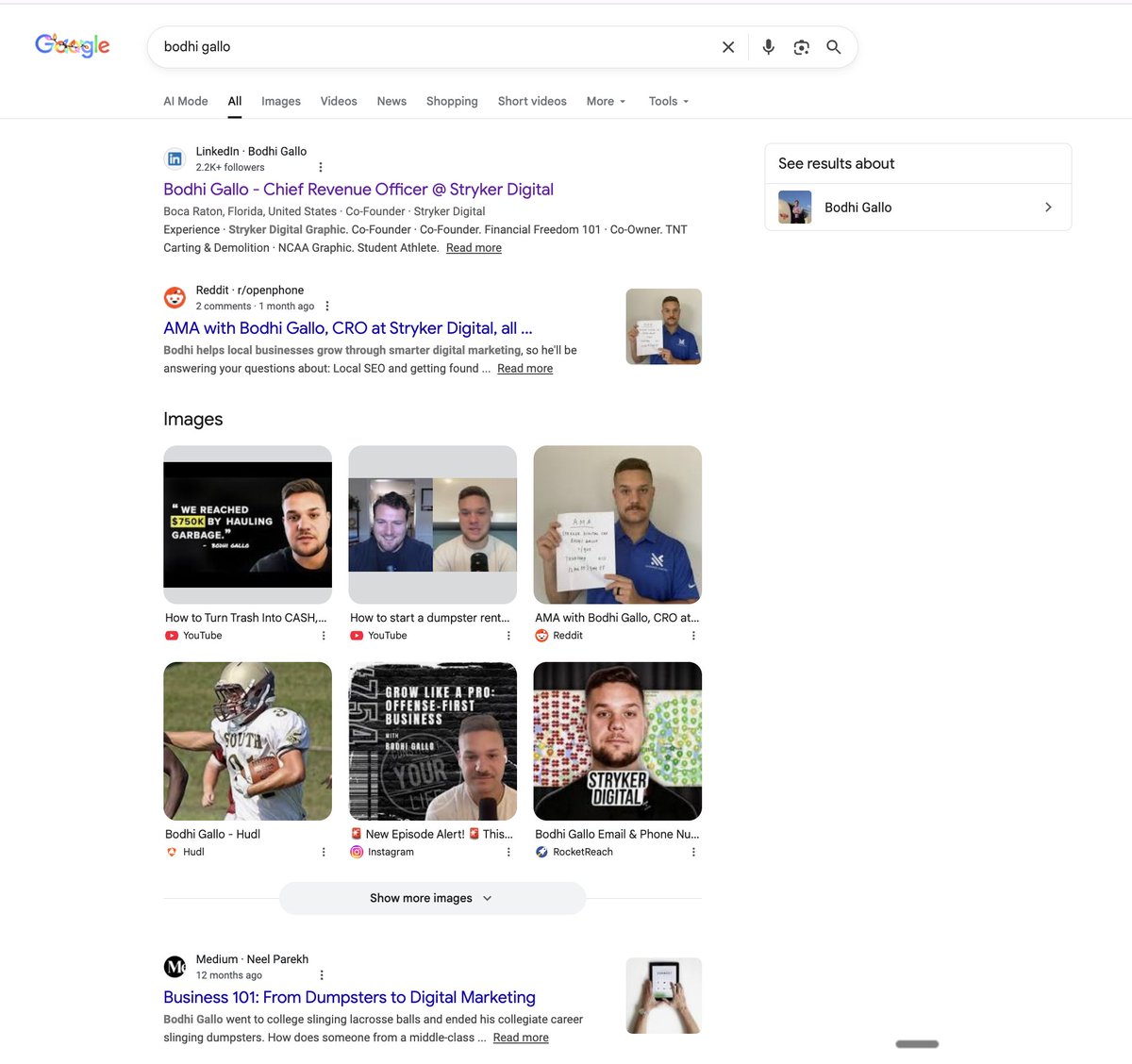Open options for How to Turn Trash image
The width and height of the screenshot is (1132, 1064).
pyautogui.click(x=324, y=636)
